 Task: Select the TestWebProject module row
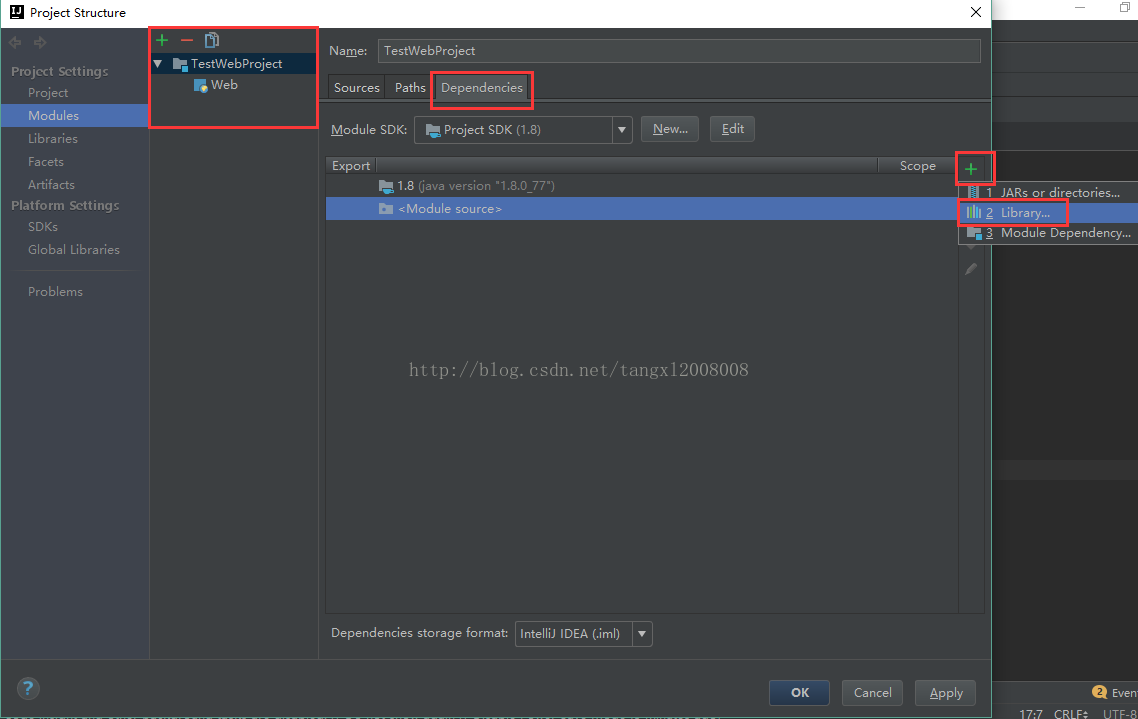234,64
